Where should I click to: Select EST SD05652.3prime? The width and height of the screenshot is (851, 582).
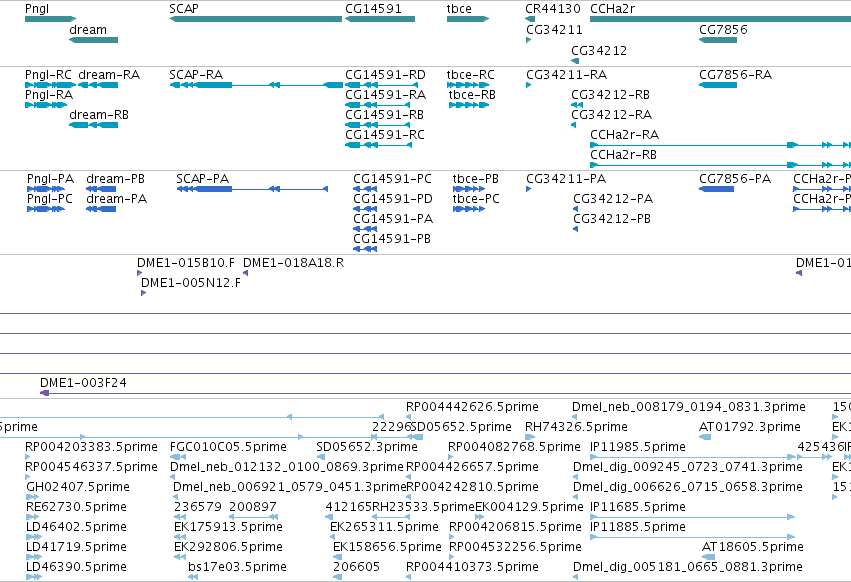(367, 447)
